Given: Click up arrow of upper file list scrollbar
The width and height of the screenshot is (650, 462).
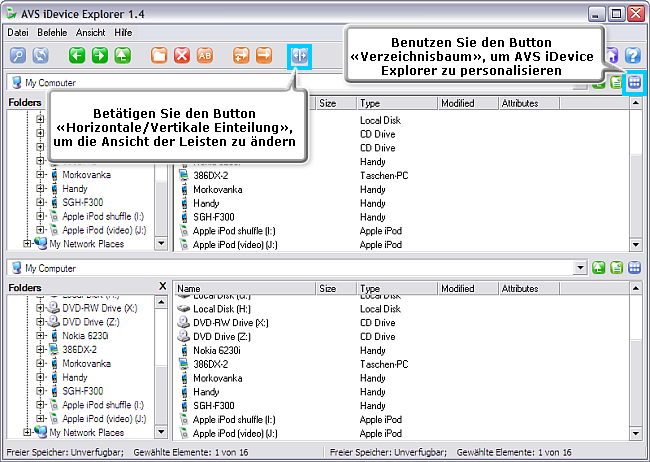Looking at the screenshot, I should pyautogui.click(x=635, y=103).
